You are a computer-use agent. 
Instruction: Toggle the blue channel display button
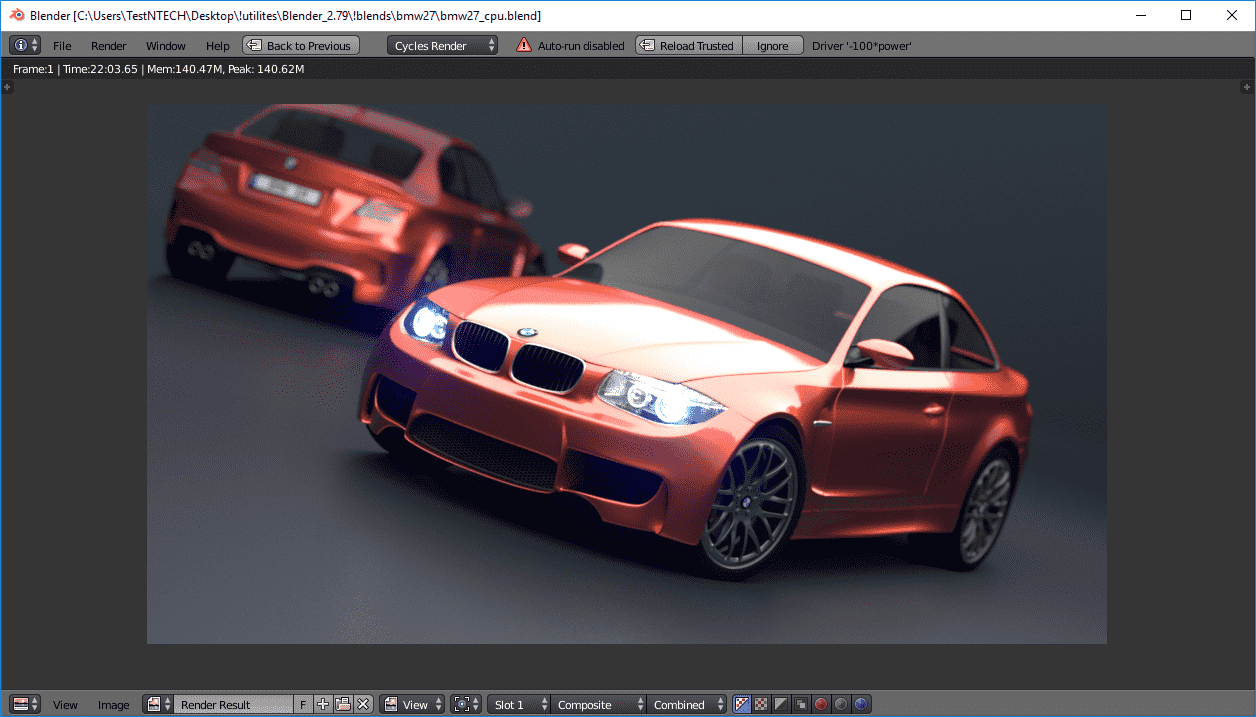[861, 705]
